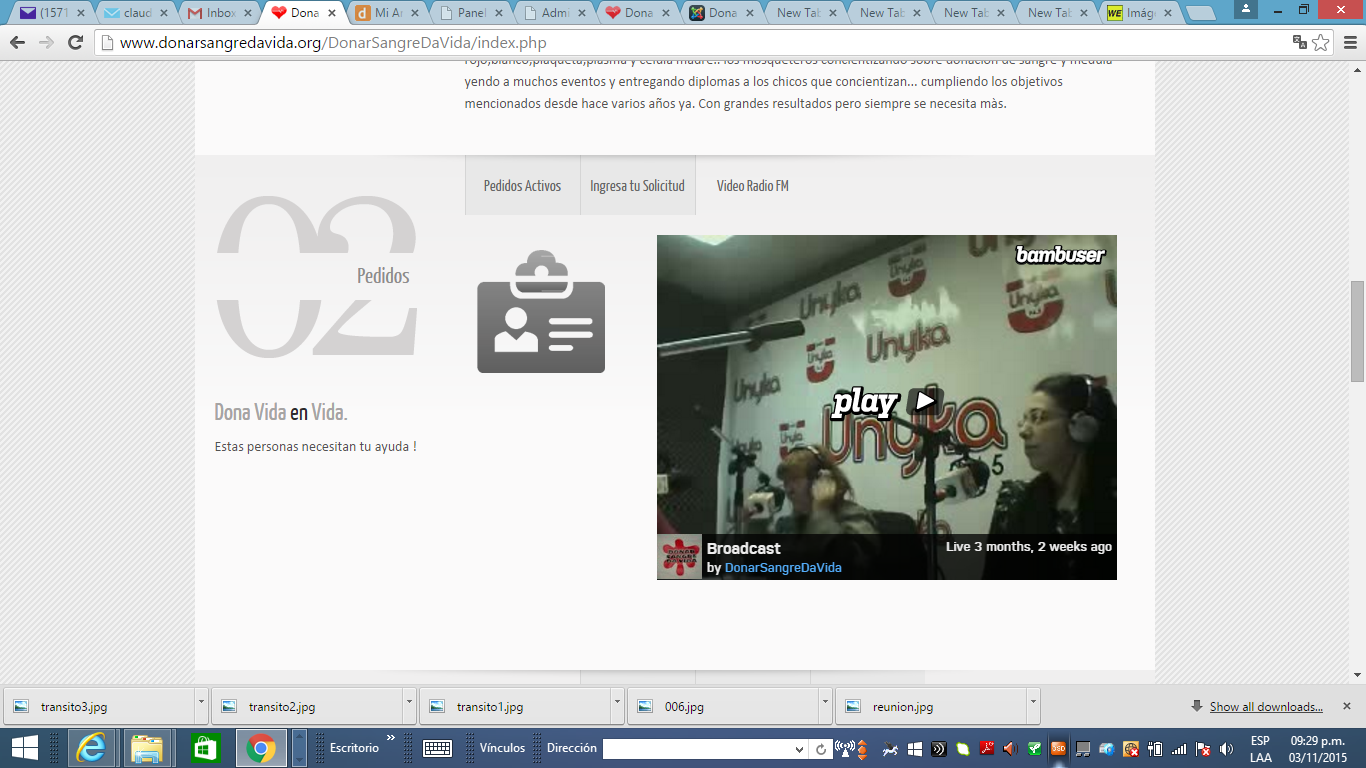Switch to the Pedidos Activos tab
This screenshot has height=768, width=1366.
coord(522,186)
